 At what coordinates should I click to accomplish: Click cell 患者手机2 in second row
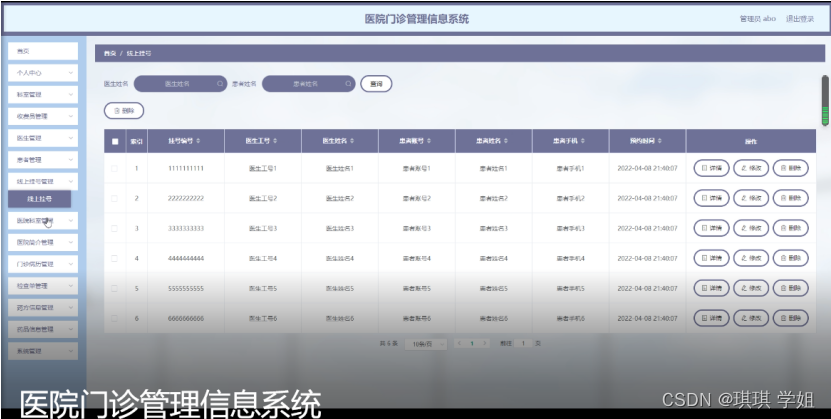point(570,198)
